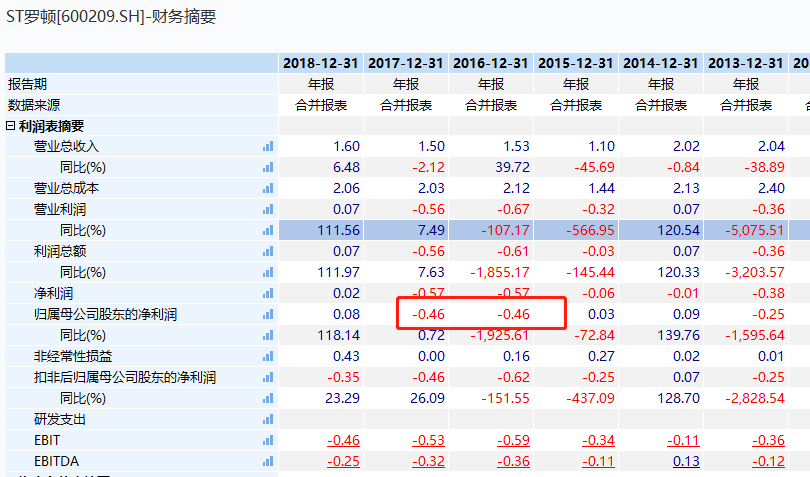Click 年报 under the 2015-12-31 column
This screenshot has width=810, height=477.
coord(576,84)
